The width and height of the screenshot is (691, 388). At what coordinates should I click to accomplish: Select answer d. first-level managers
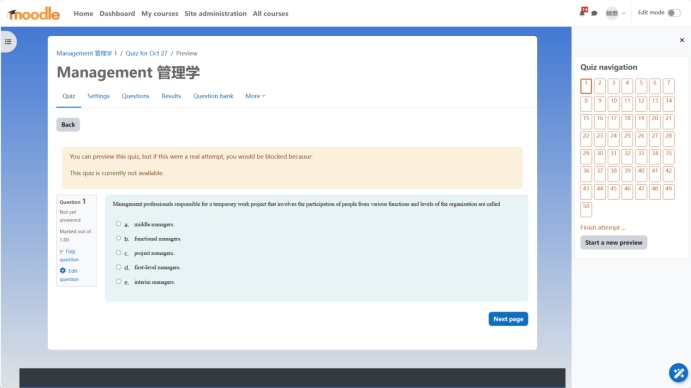click(119, 267)
